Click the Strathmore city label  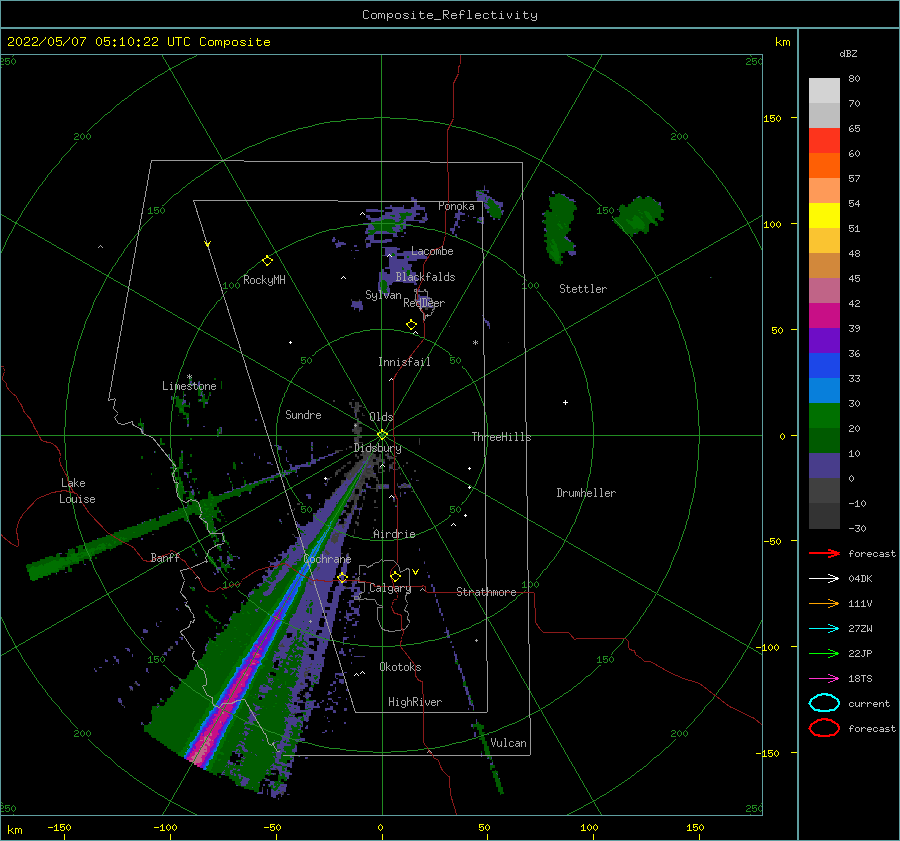click(486, 592)
